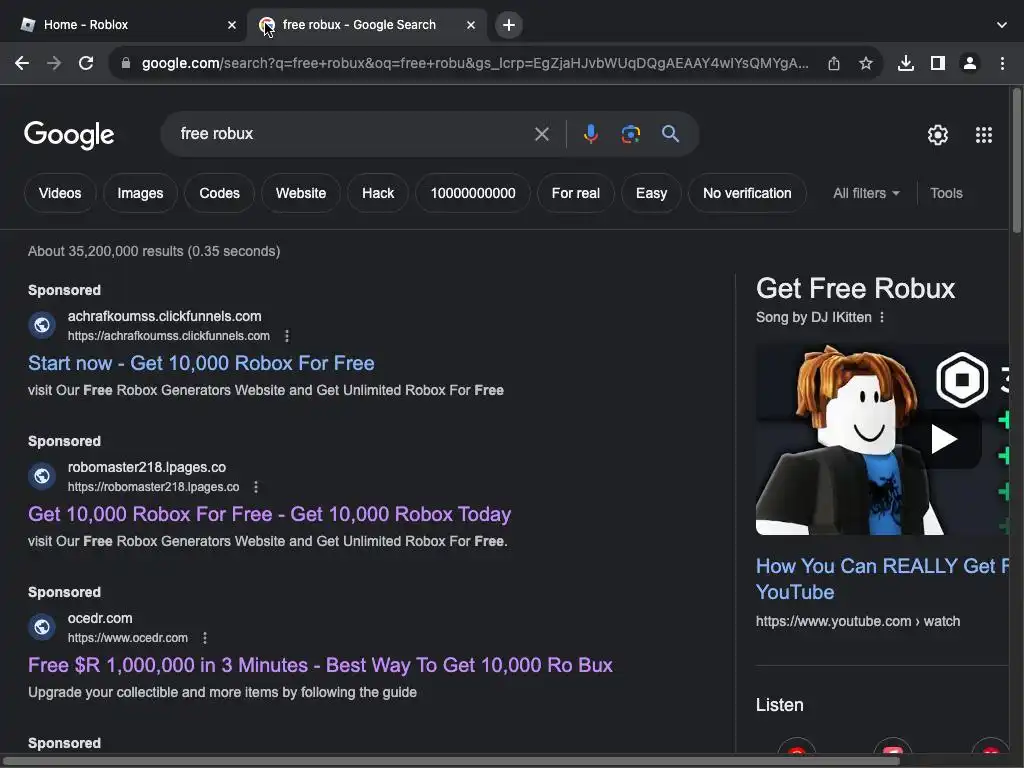
Task: Apply the No verification search chip
Action: tap(747, 193)
